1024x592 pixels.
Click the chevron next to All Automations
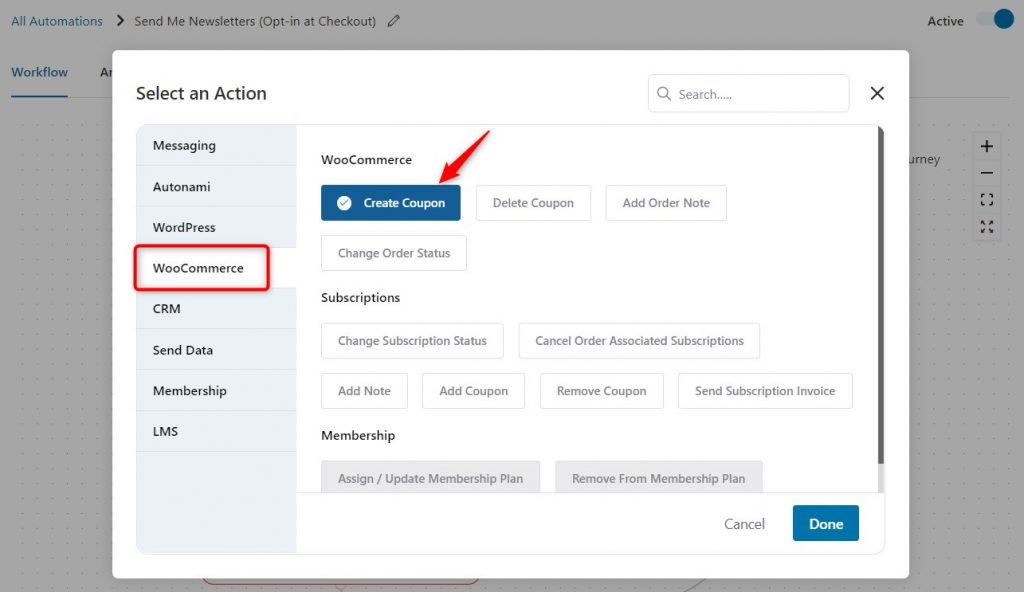pos(120,21)
